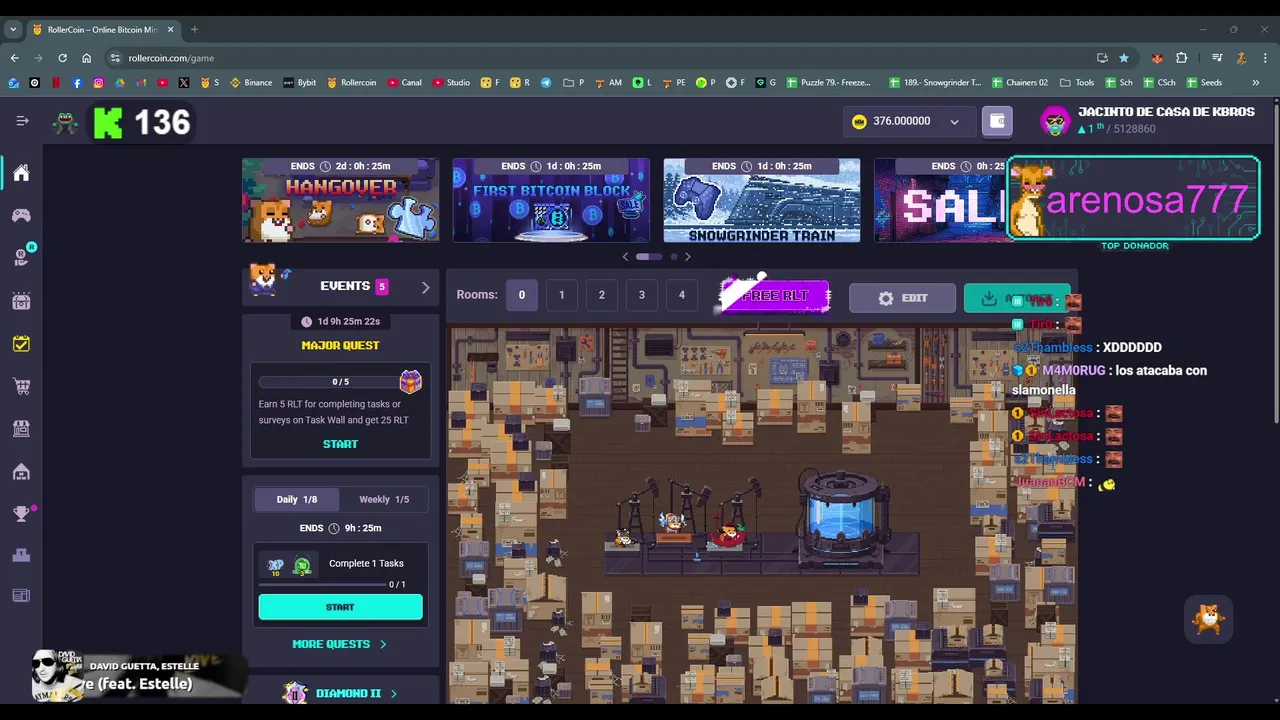Open the Facebook bookmark
The width and height of the screenshot is (1280, 720).
click(77, 82)
